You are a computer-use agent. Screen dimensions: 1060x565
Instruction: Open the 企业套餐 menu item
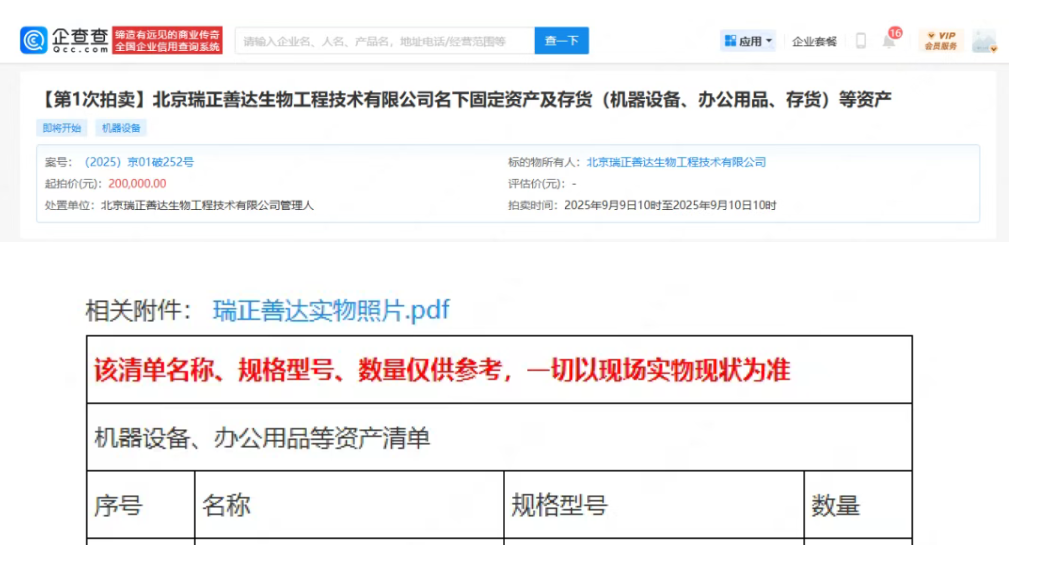pyautogui.click(x=814, y=41)
